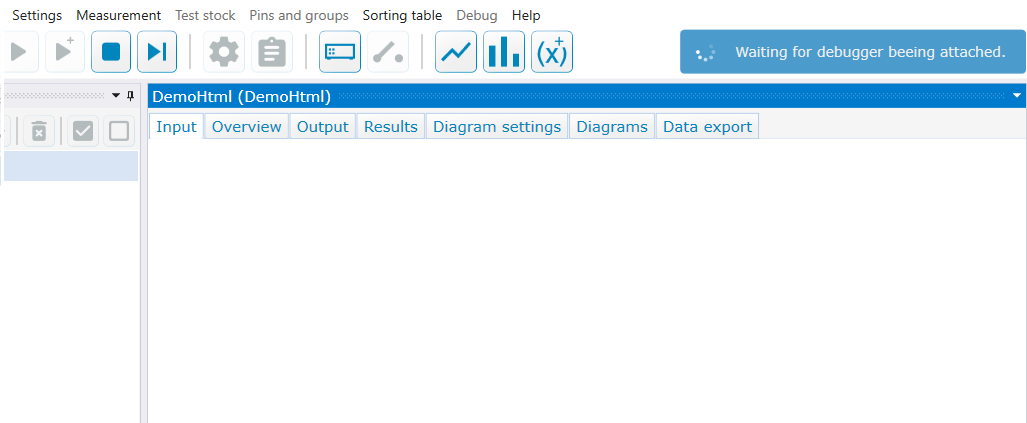Select the highlighted row in left panel
The image size is (1027, 423).
71,166
